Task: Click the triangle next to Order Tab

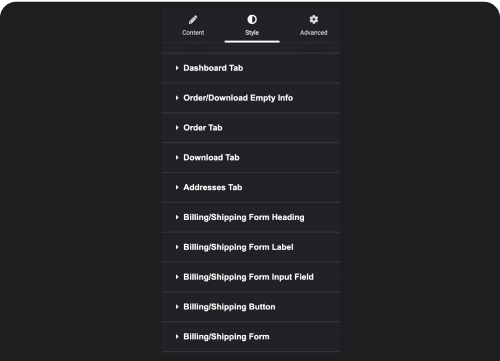Action: click(x=177, y=128)
